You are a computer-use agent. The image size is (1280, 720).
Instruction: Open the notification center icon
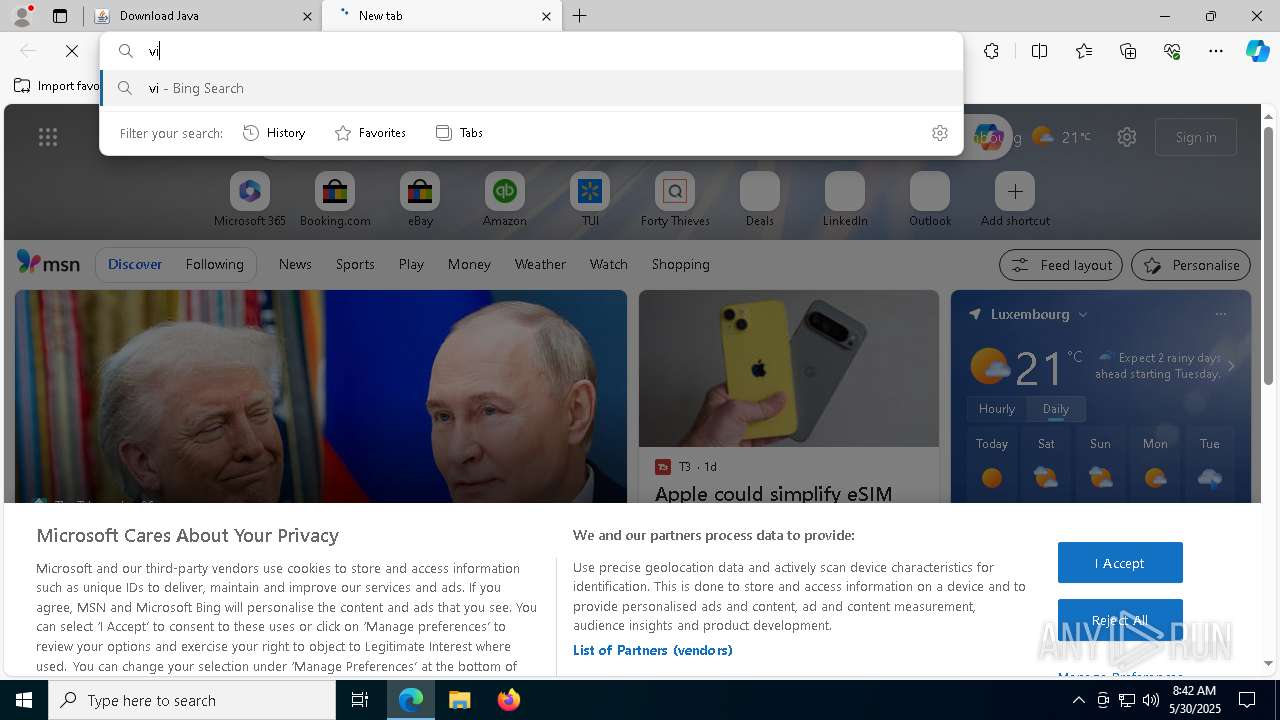[1247, 700]
